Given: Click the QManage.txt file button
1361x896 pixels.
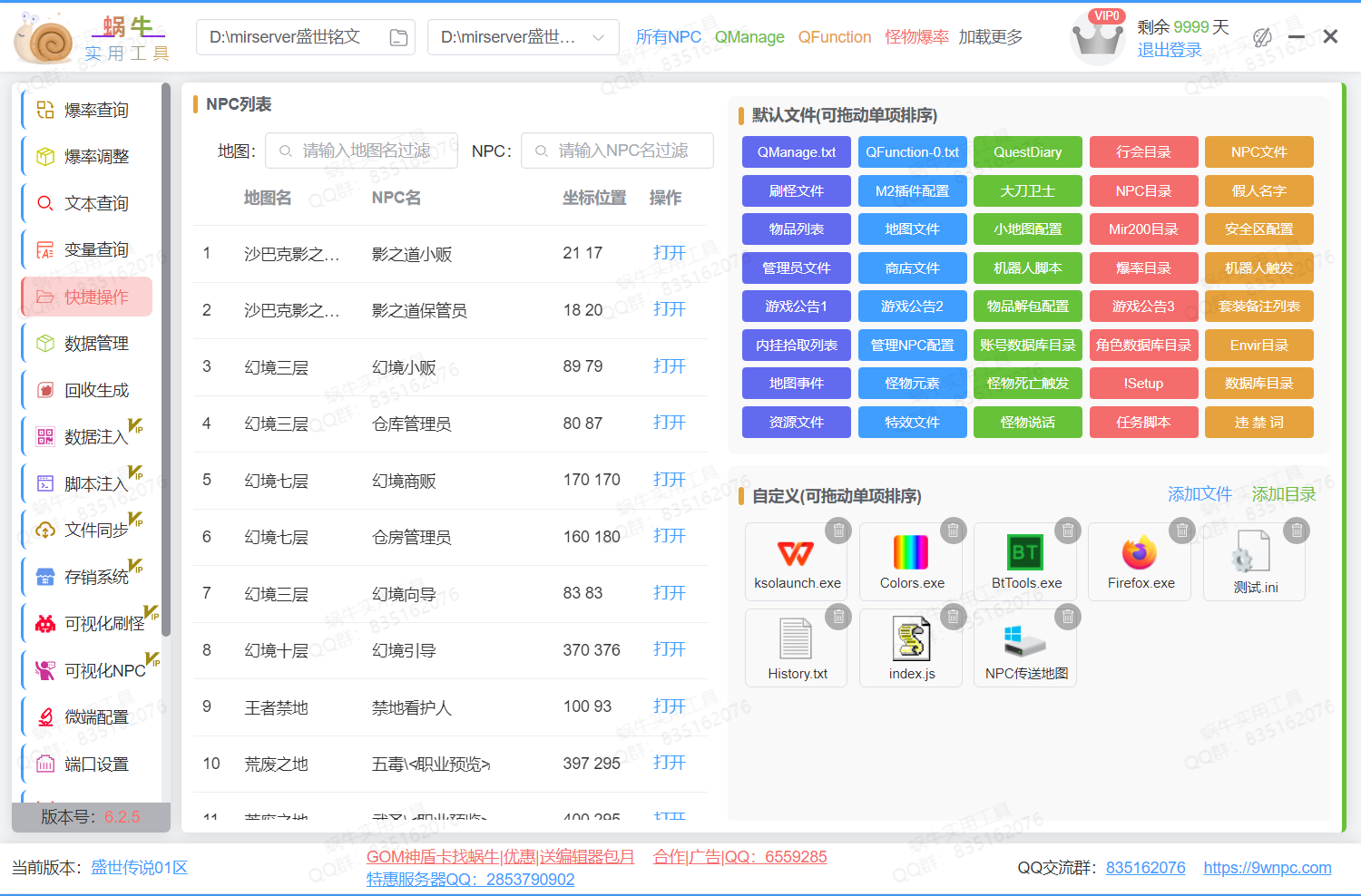Looking at the screenshot, I should click(796, 151).
